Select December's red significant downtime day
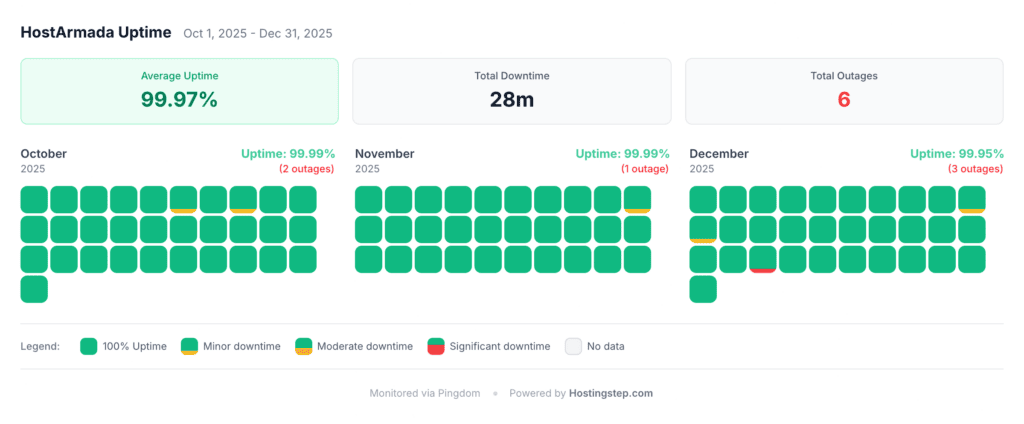Viewport: 1024px width, 424px height. 763,259
